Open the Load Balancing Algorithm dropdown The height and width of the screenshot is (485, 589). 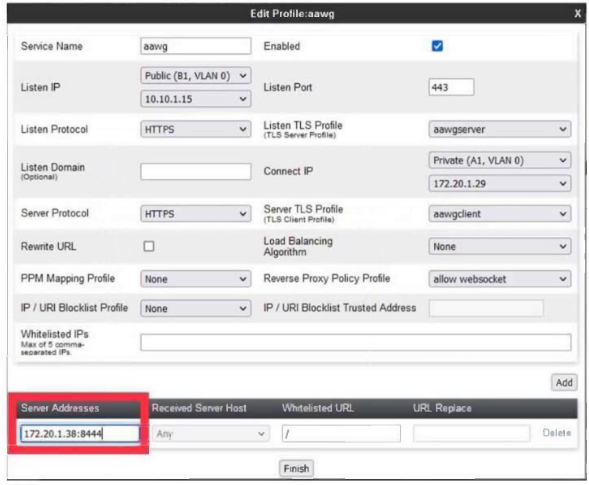[x=500, y=246]
